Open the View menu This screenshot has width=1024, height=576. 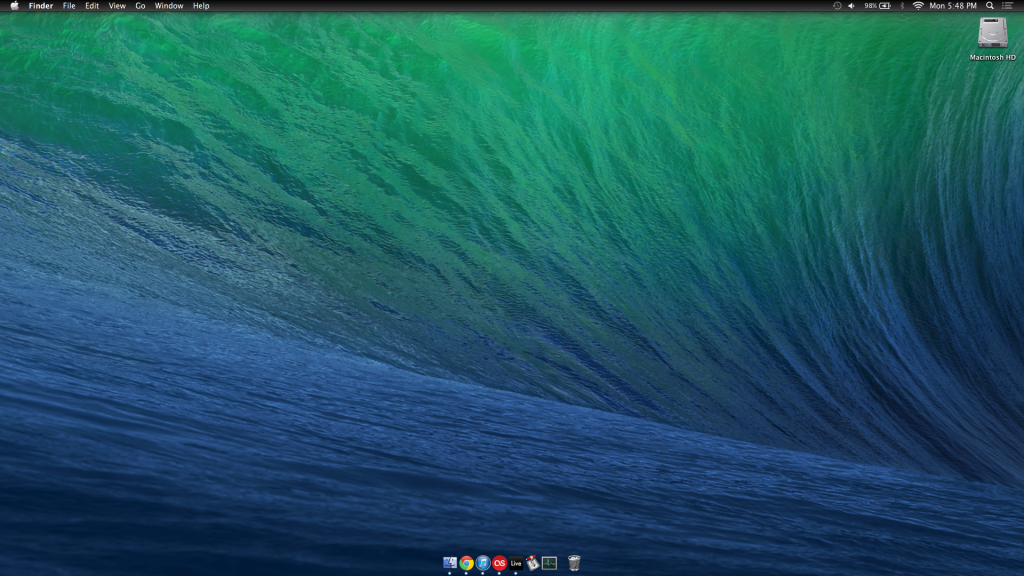coord(117,6)
